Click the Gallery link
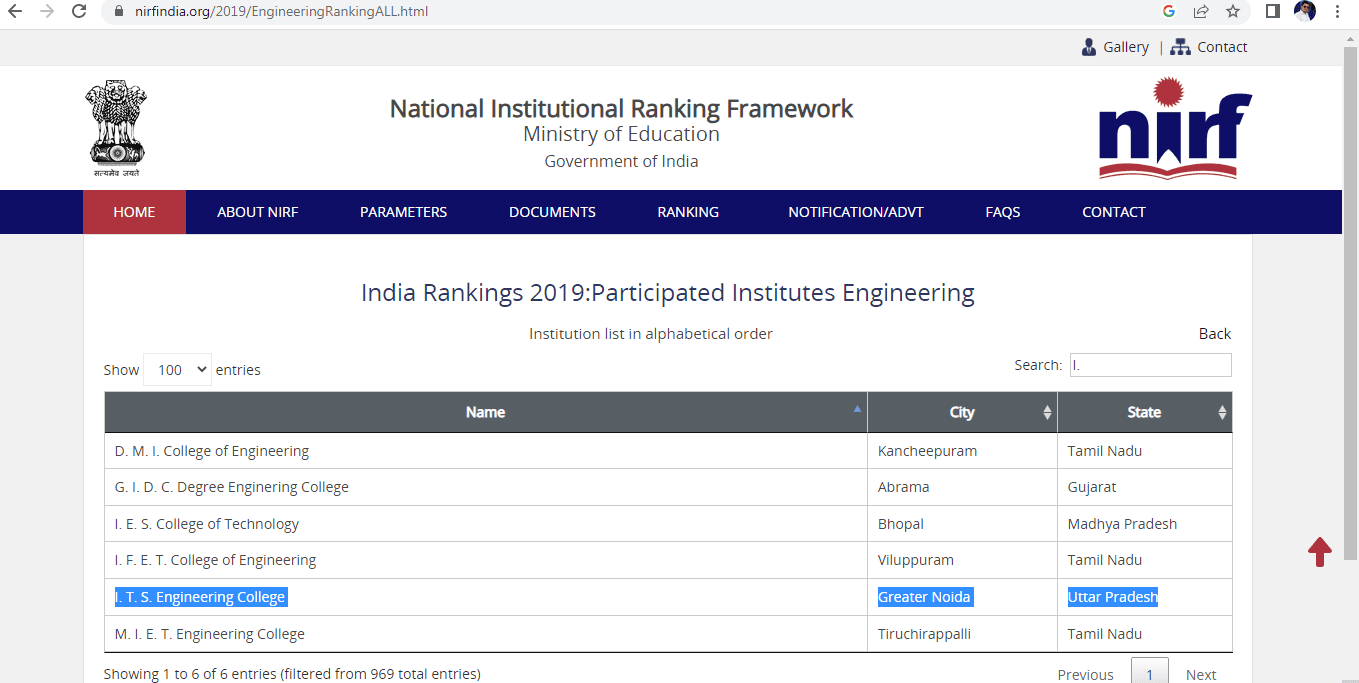Viewport: 1359px width, 683px height. (x=1126, y=47)
